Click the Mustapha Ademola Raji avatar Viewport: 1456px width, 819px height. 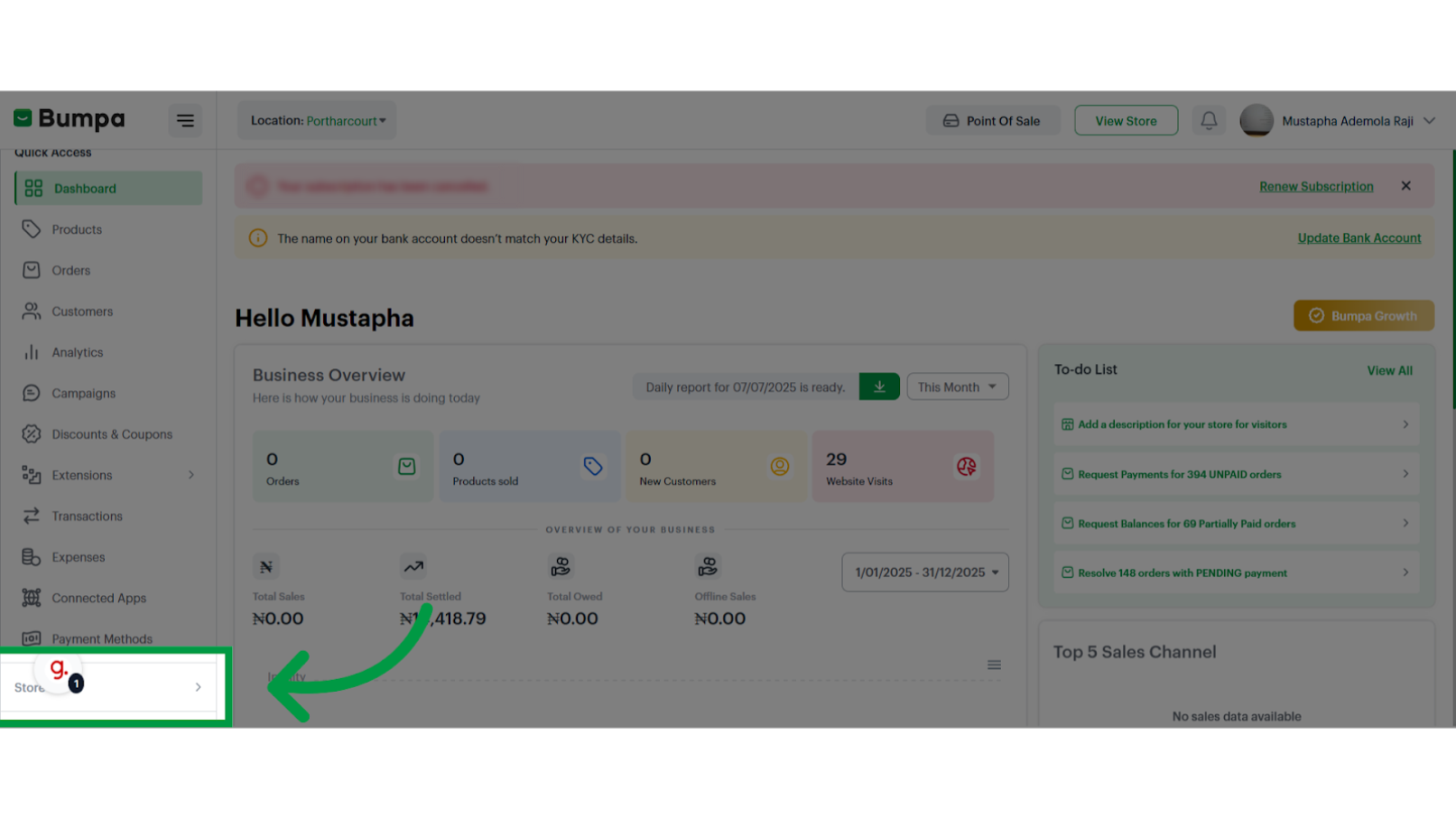click(x=1256, y=120)
